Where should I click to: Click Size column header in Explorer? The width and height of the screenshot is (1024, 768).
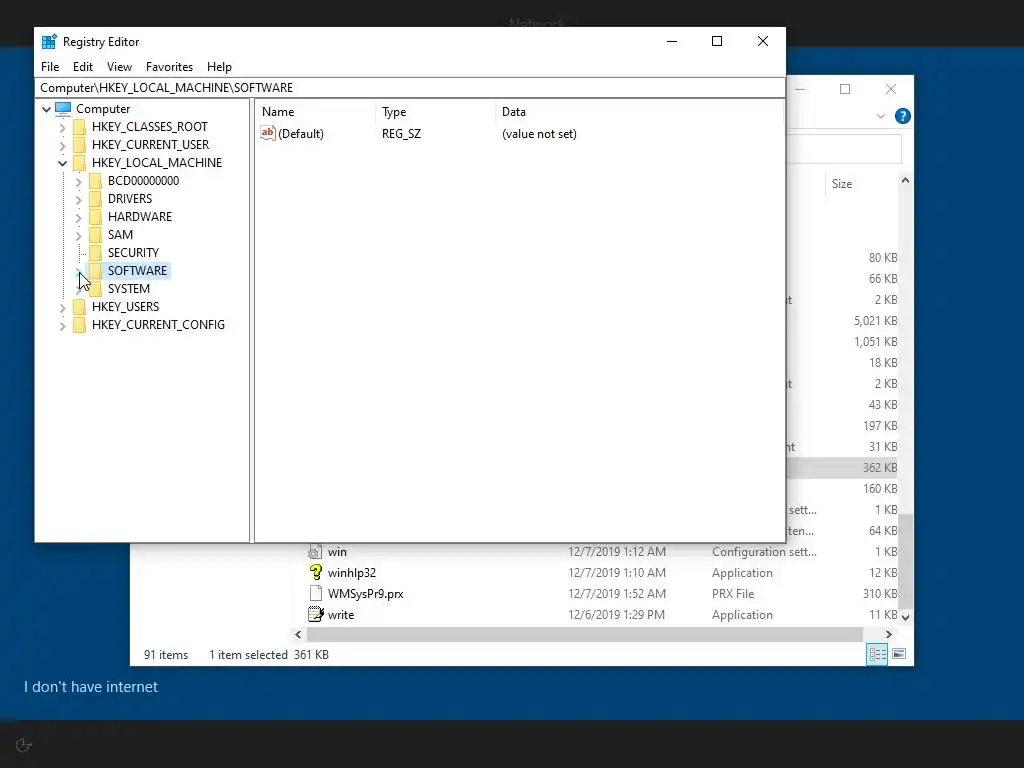(842, 184)
